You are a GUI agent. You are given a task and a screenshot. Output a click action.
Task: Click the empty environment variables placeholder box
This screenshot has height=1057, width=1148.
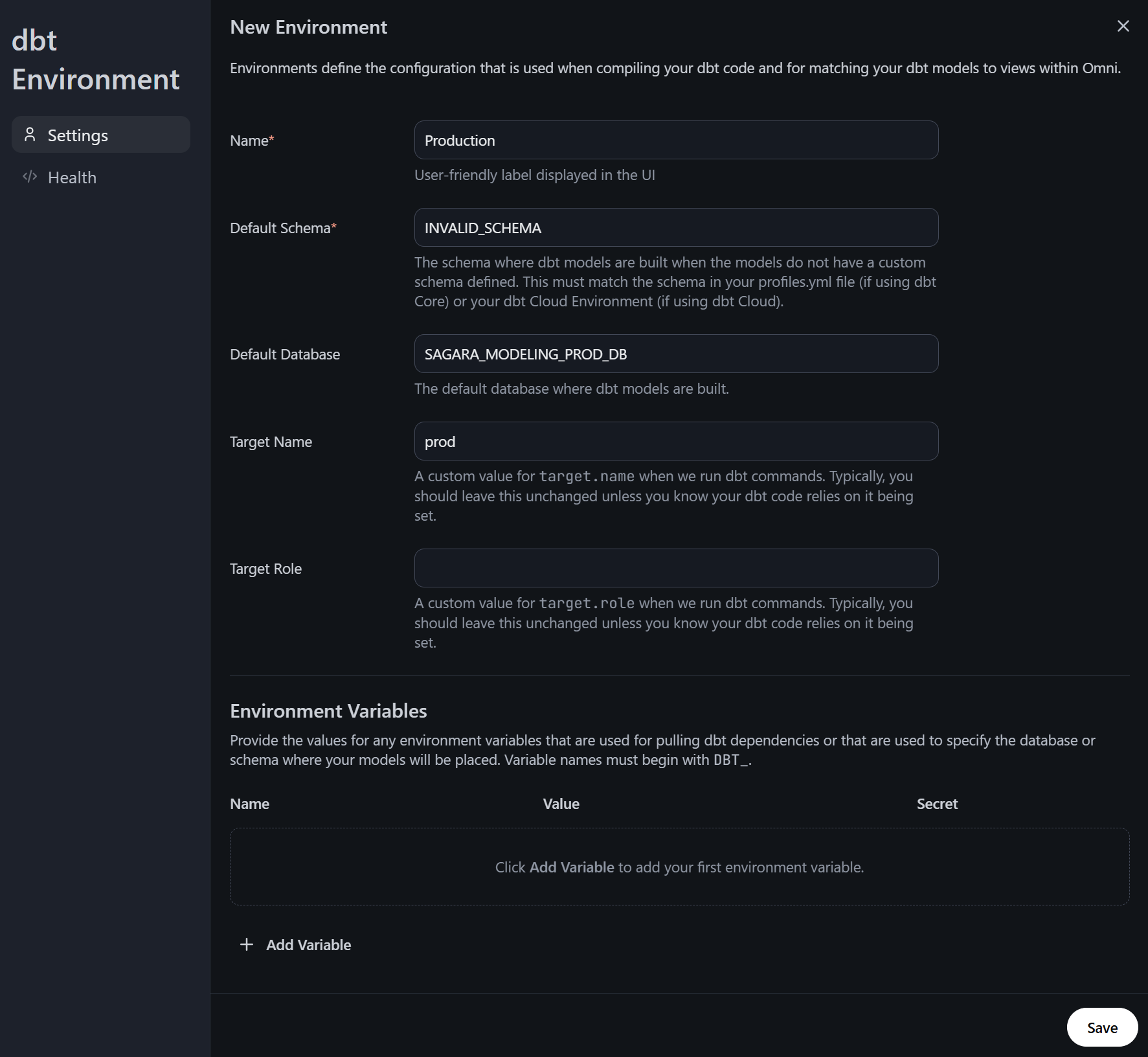[679, 867]
